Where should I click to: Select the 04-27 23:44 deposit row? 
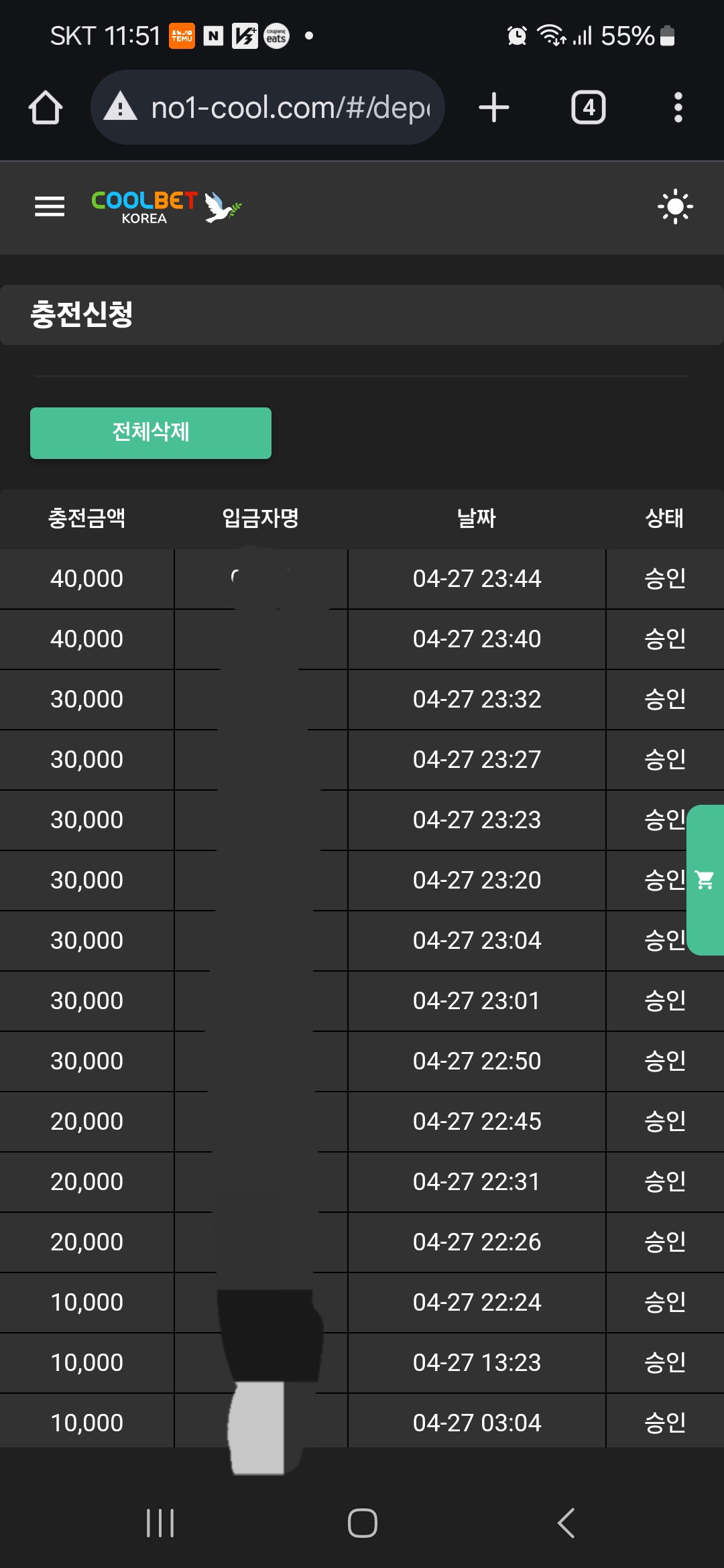476,579
